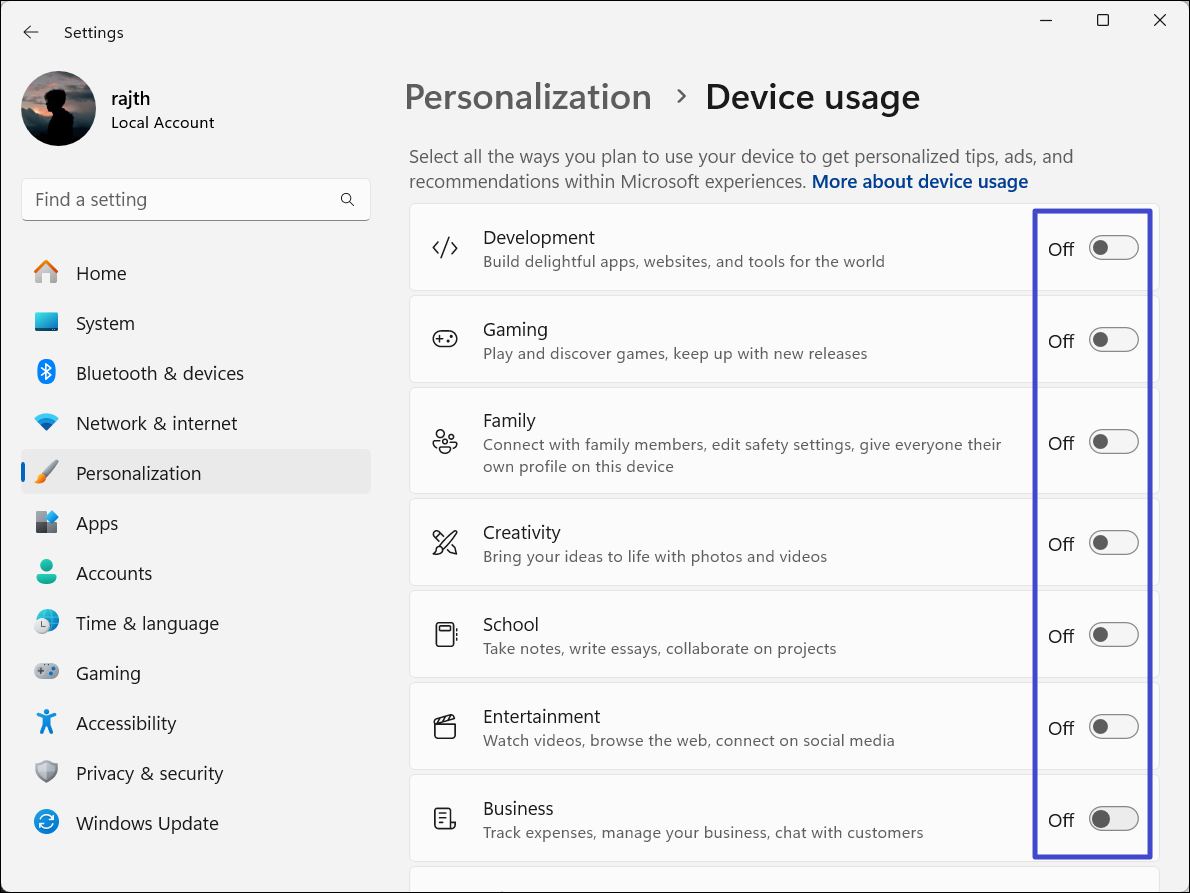This screenshot has width=1190, height=893.
Task: Enable the Development toggle
Action: click(1113, 248)
